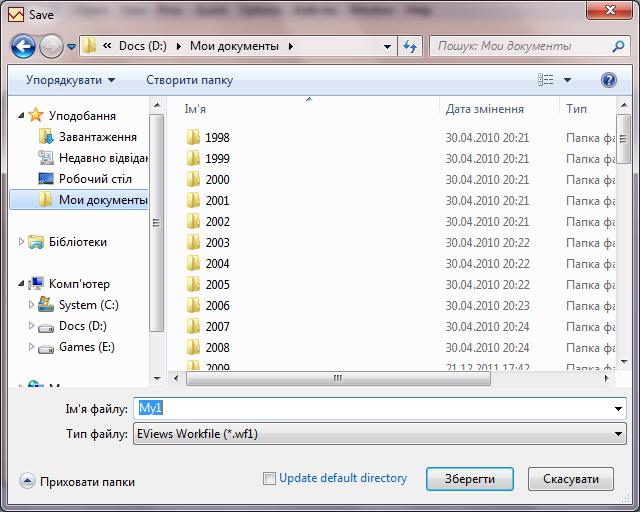Select the 2001 folder icon
640x512 pixels.
point(193,200)
